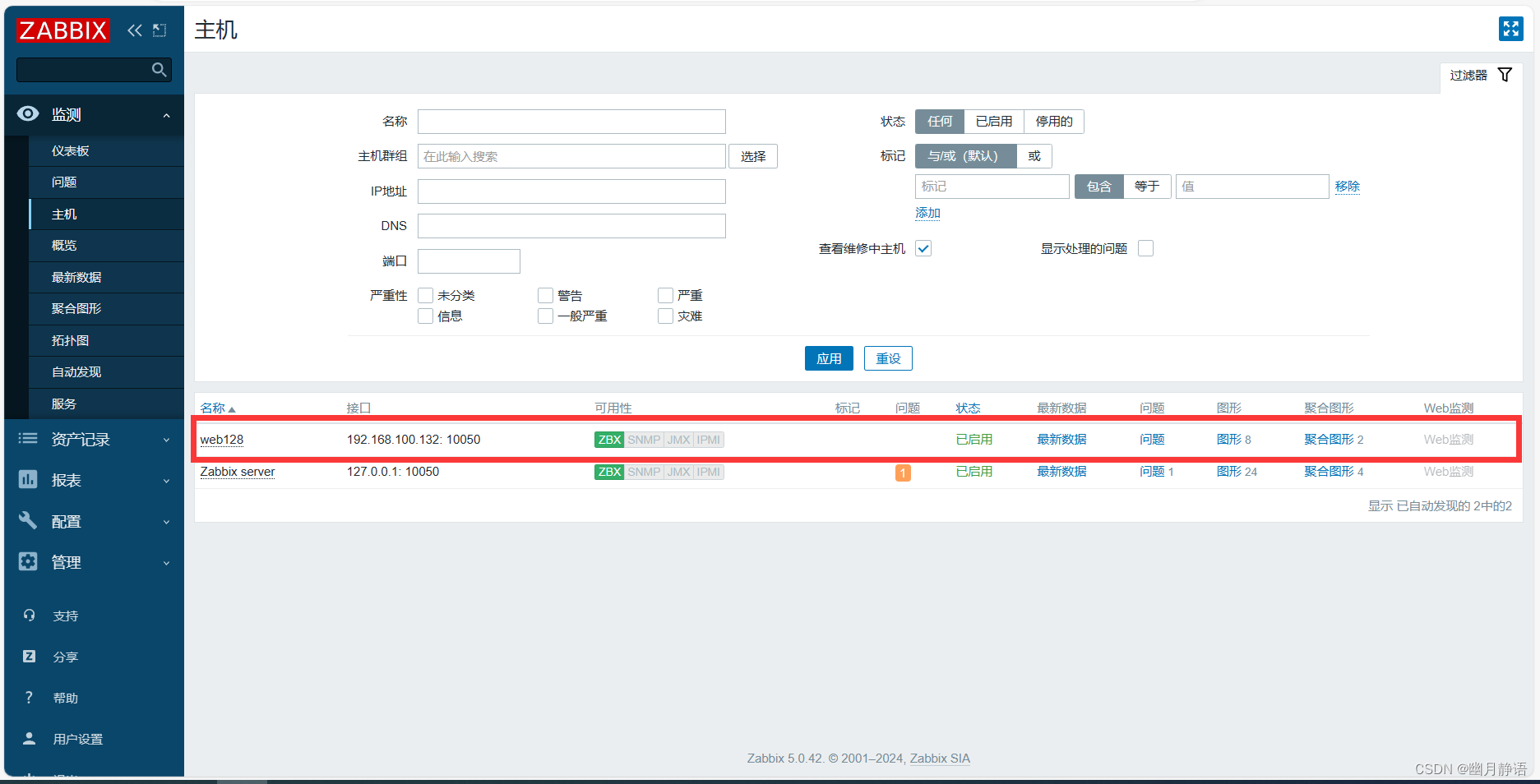Screen dimensions: 1540x784
Task: Choose 或 tag evaluation option
Action: point(1034,156)
